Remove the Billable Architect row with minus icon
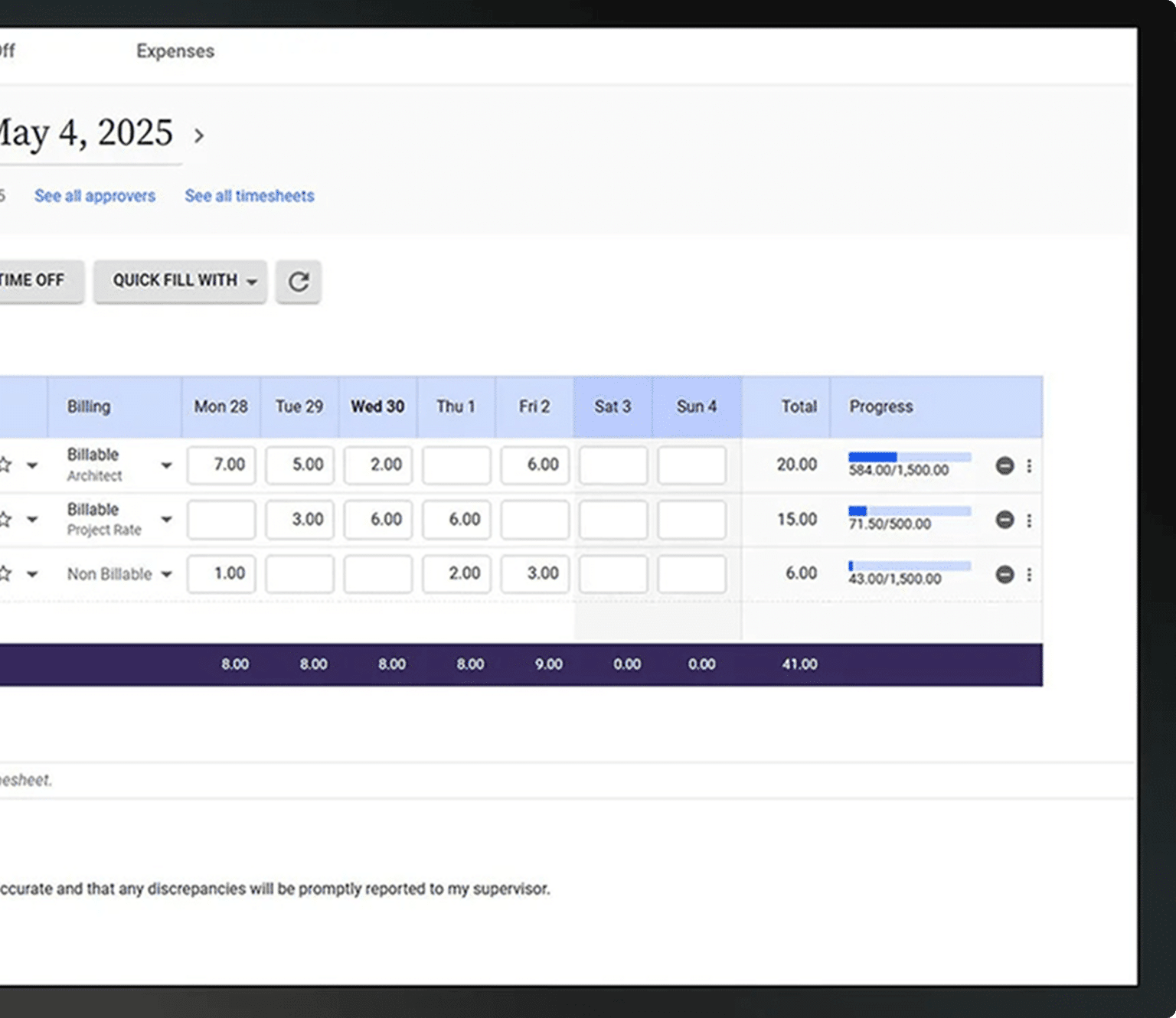This screenshot has width=1176, height=1018. point(1004,465)
